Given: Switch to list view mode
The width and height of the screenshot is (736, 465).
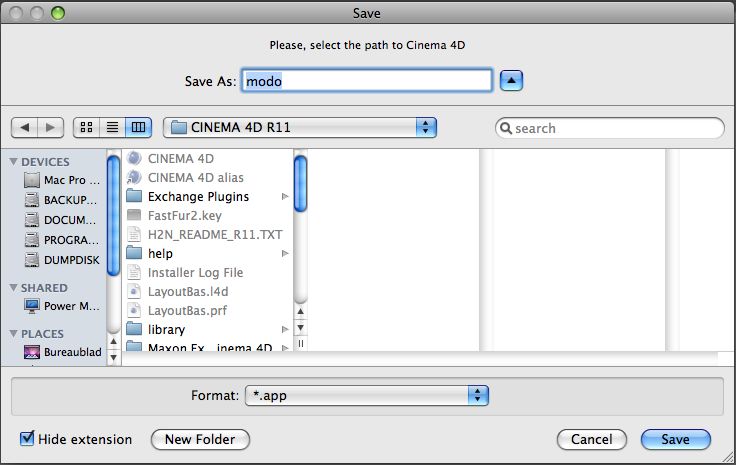Looking at the screenshot, I should pos(112,127).
